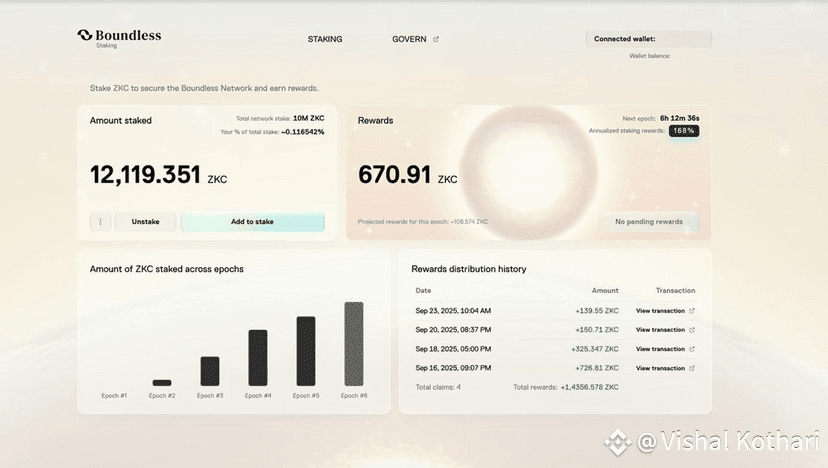Open external icon for Sep 20 transaction
Screen dimensions: 828x468
692,330
